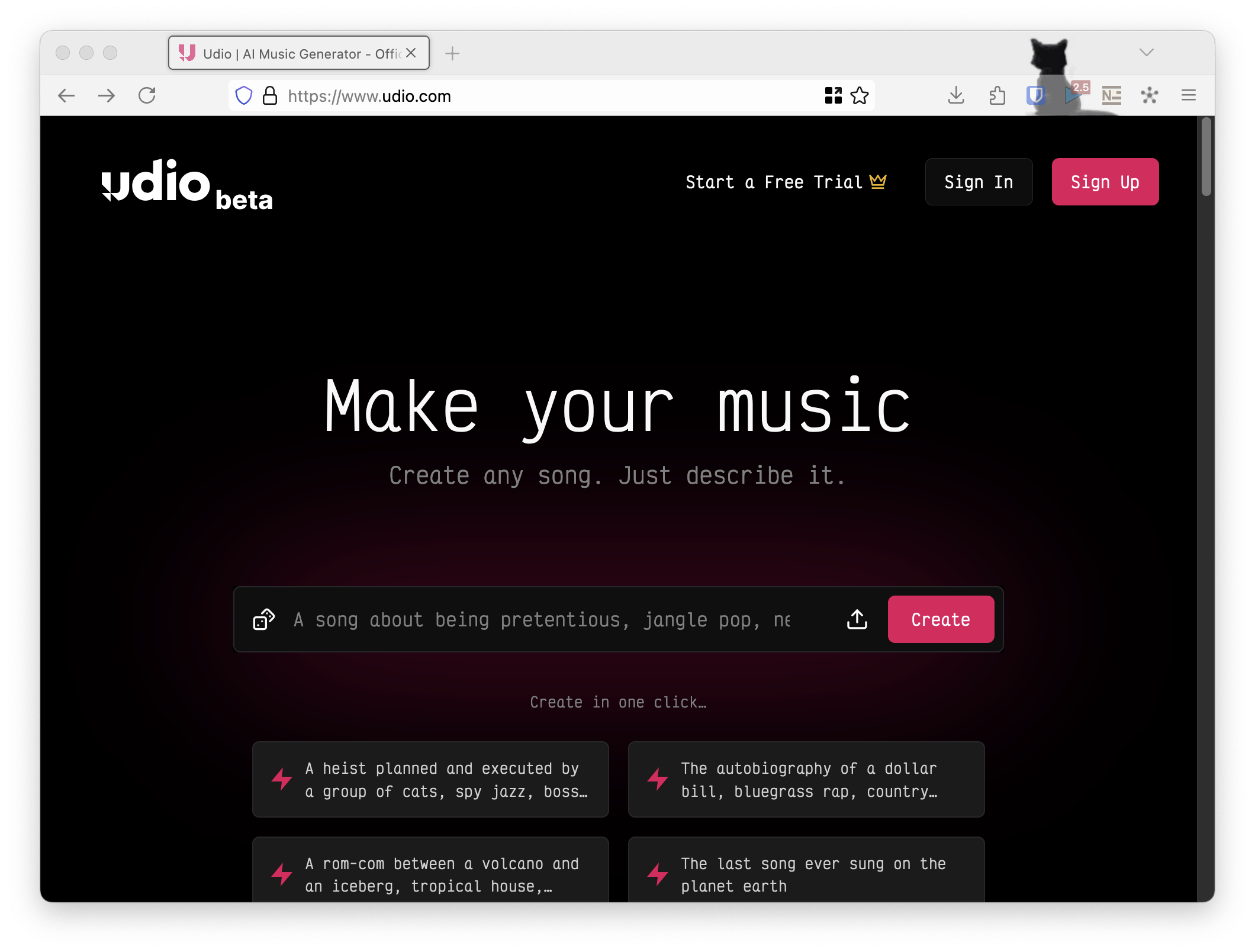Click the Sign In button
Viewport: 1255px width, 952px height.
[x=979, y=182]
